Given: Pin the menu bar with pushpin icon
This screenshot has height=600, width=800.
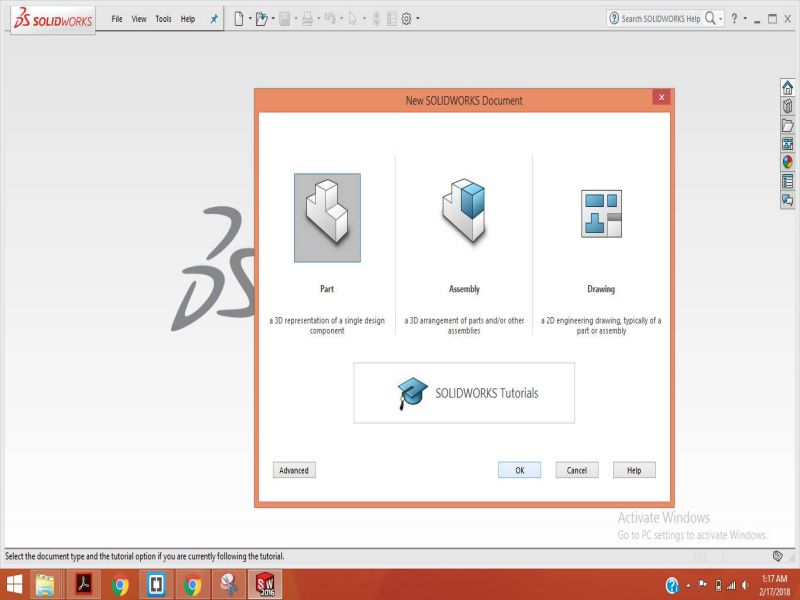Looking at the screenshot, I should tap(214, 19).
